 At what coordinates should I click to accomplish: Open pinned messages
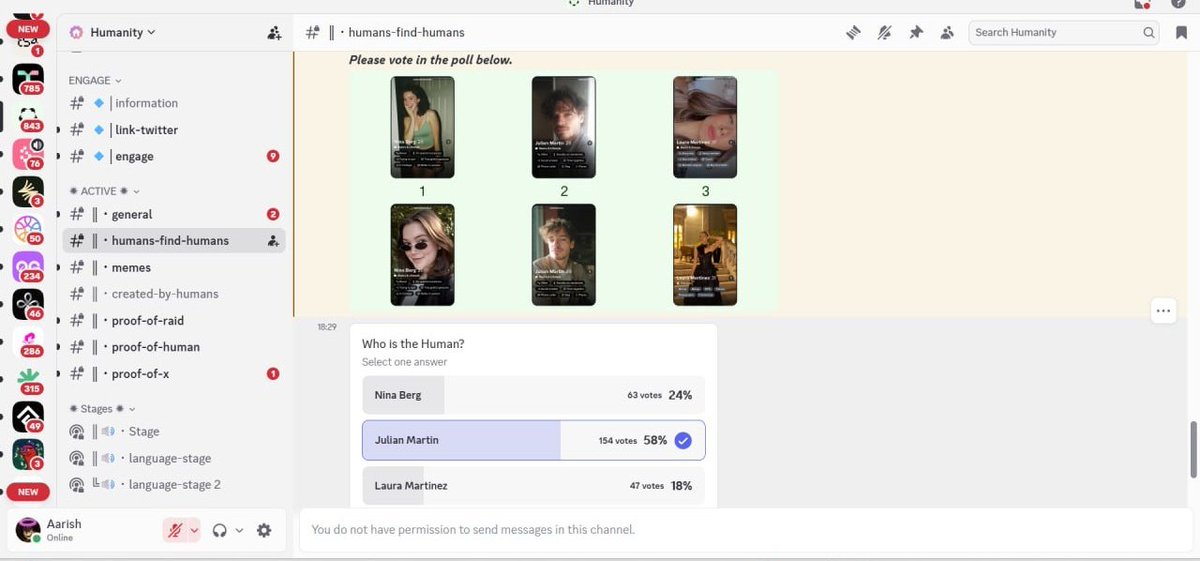tap(915, 33)
